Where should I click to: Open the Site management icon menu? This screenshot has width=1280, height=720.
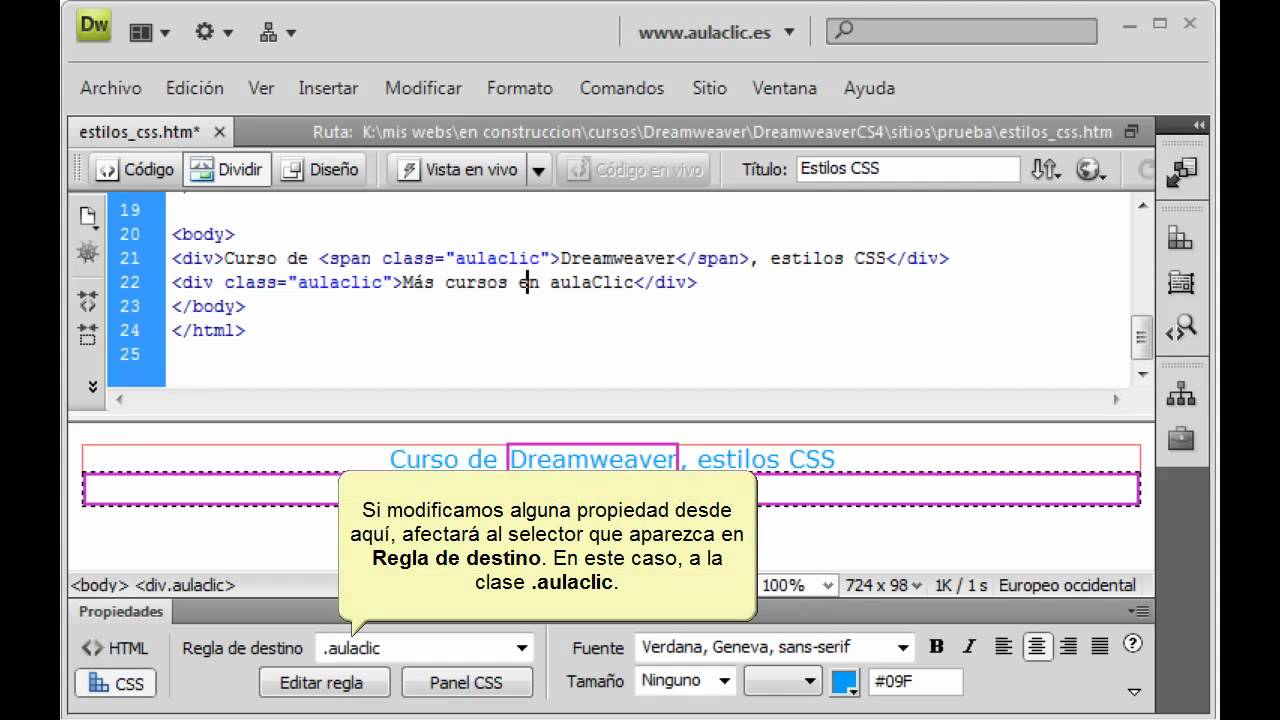[277, 32]
